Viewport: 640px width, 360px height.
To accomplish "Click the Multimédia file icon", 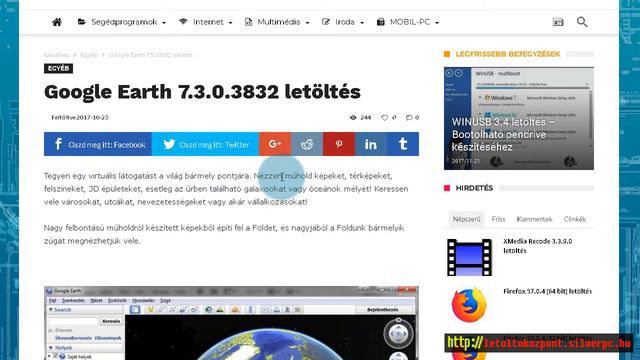I will (x=248, y=22).
